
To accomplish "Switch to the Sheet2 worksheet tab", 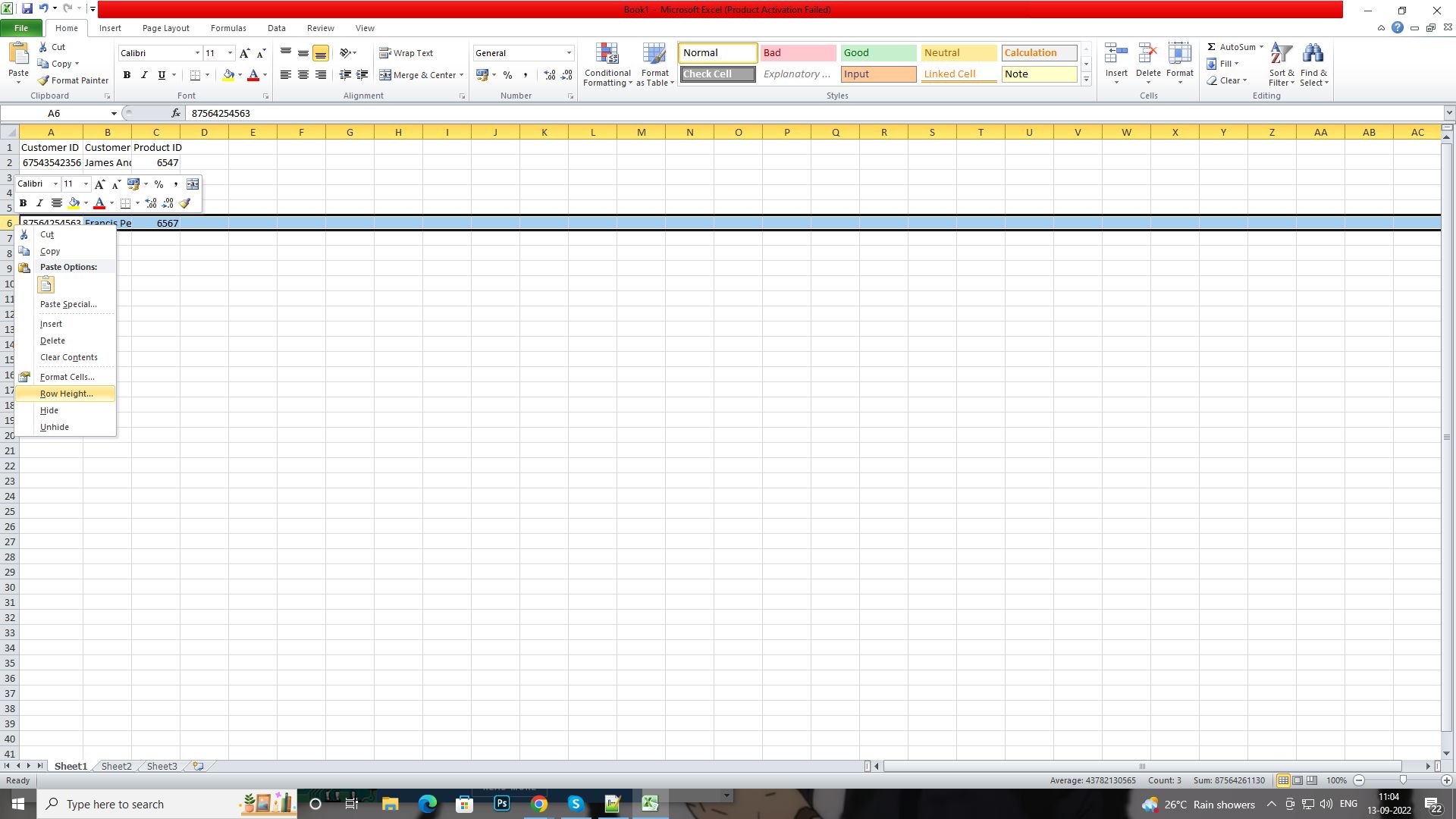I will 116,766.
